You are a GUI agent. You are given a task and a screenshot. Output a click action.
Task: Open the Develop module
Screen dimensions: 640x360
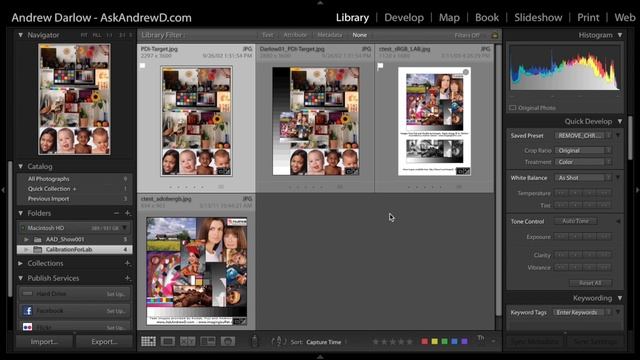[404, 18]
